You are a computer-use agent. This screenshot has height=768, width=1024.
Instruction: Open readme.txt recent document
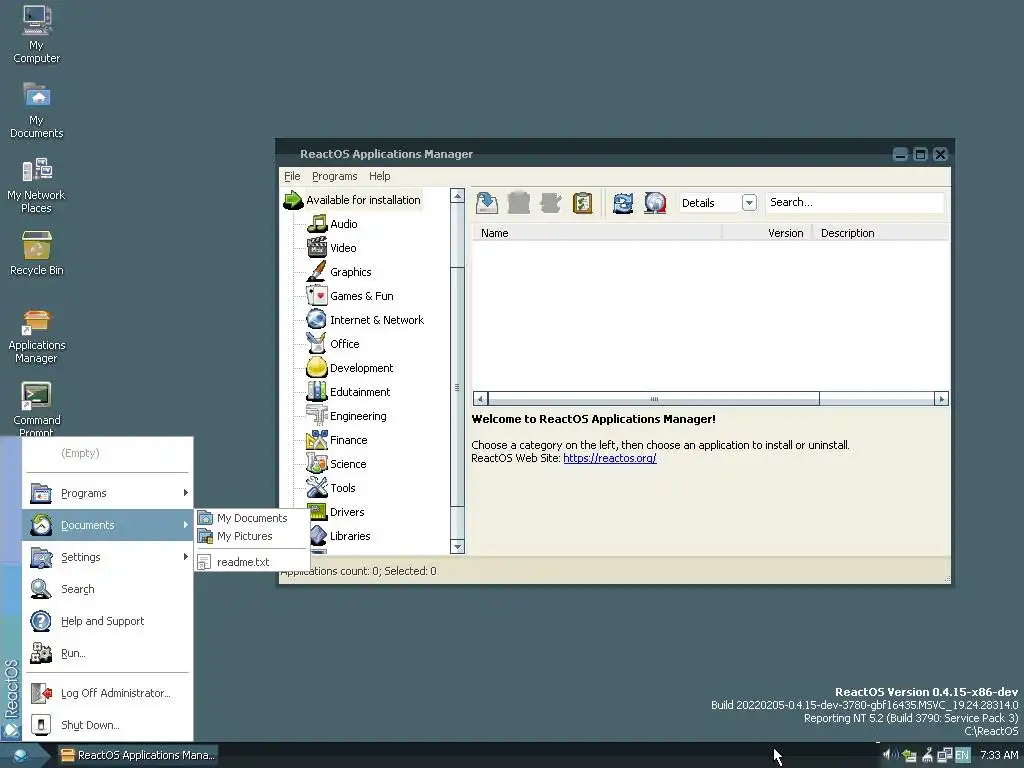pos(252,562)
